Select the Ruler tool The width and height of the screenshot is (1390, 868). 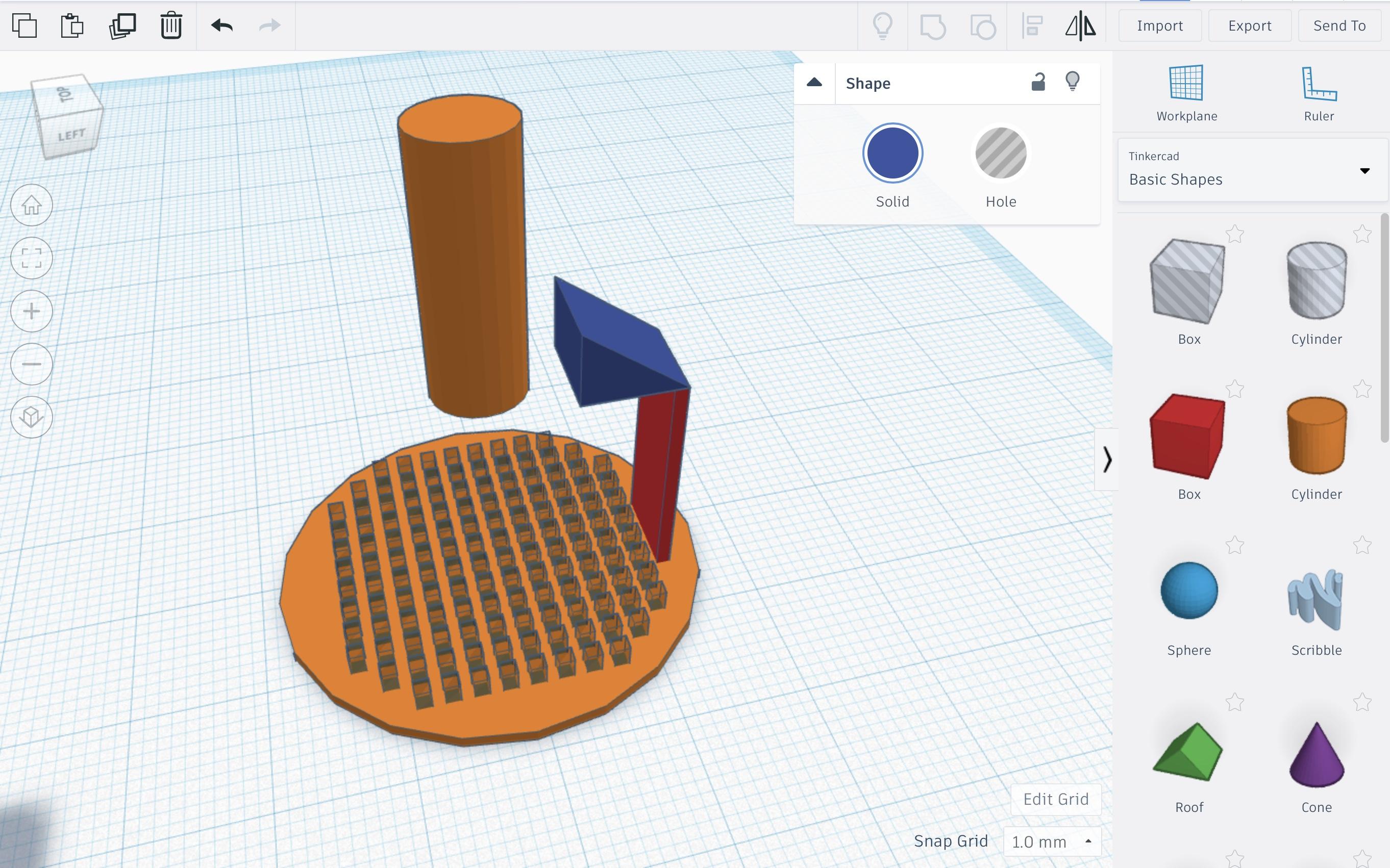point(1319,93)
